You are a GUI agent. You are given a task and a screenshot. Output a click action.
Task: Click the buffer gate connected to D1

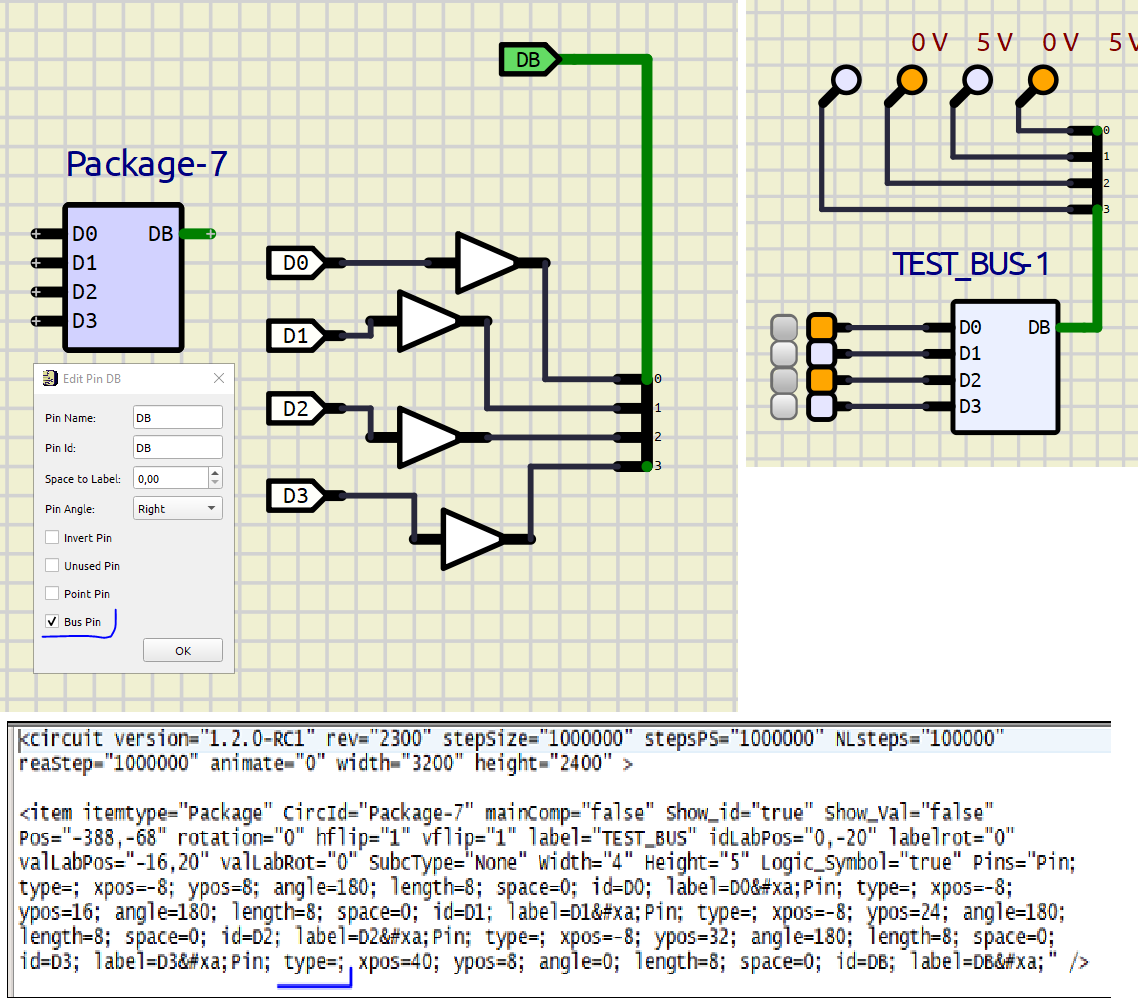(428, 322)
